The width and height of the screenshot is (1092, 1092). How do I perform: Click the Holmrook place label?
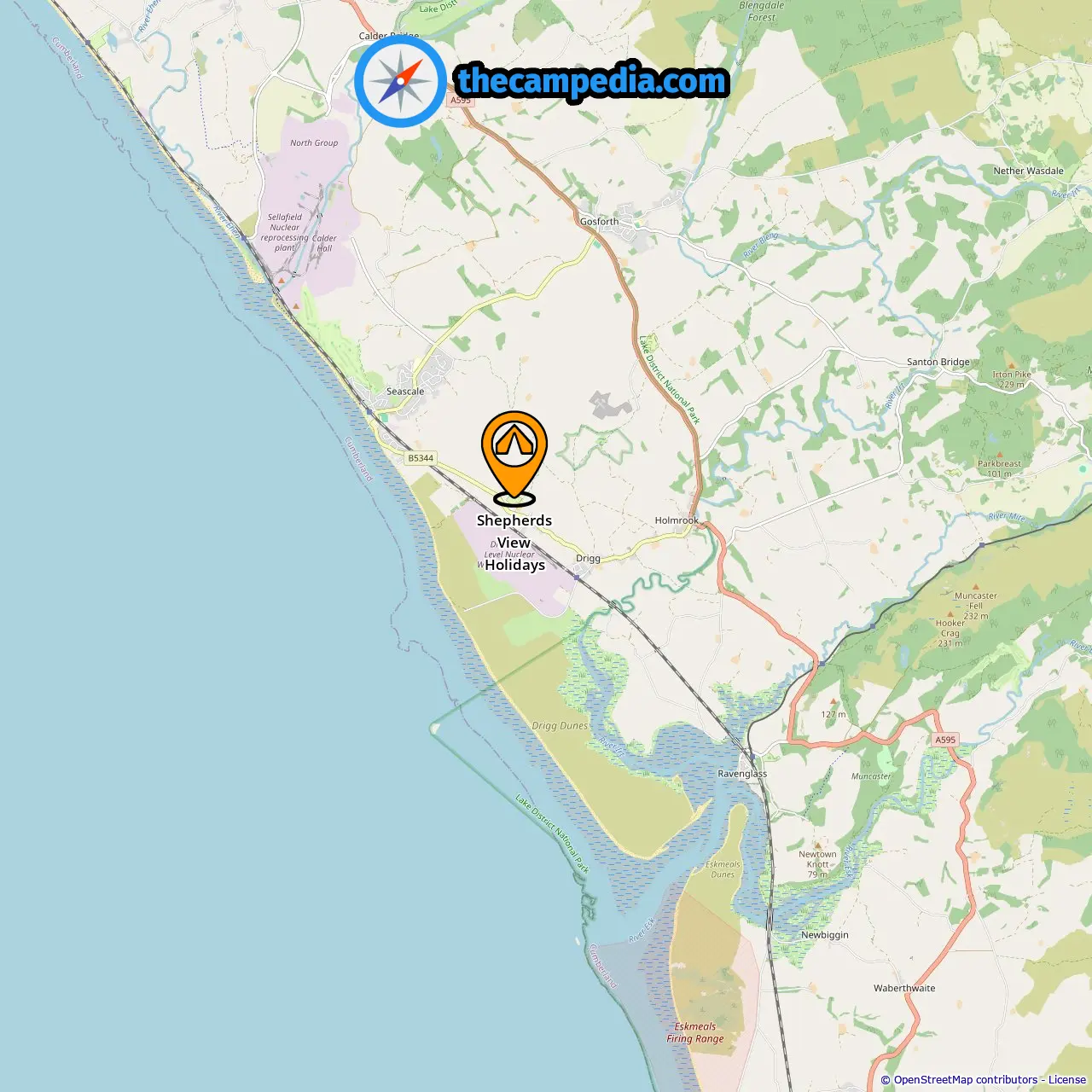pyautogui.click(x=677, y=520)
